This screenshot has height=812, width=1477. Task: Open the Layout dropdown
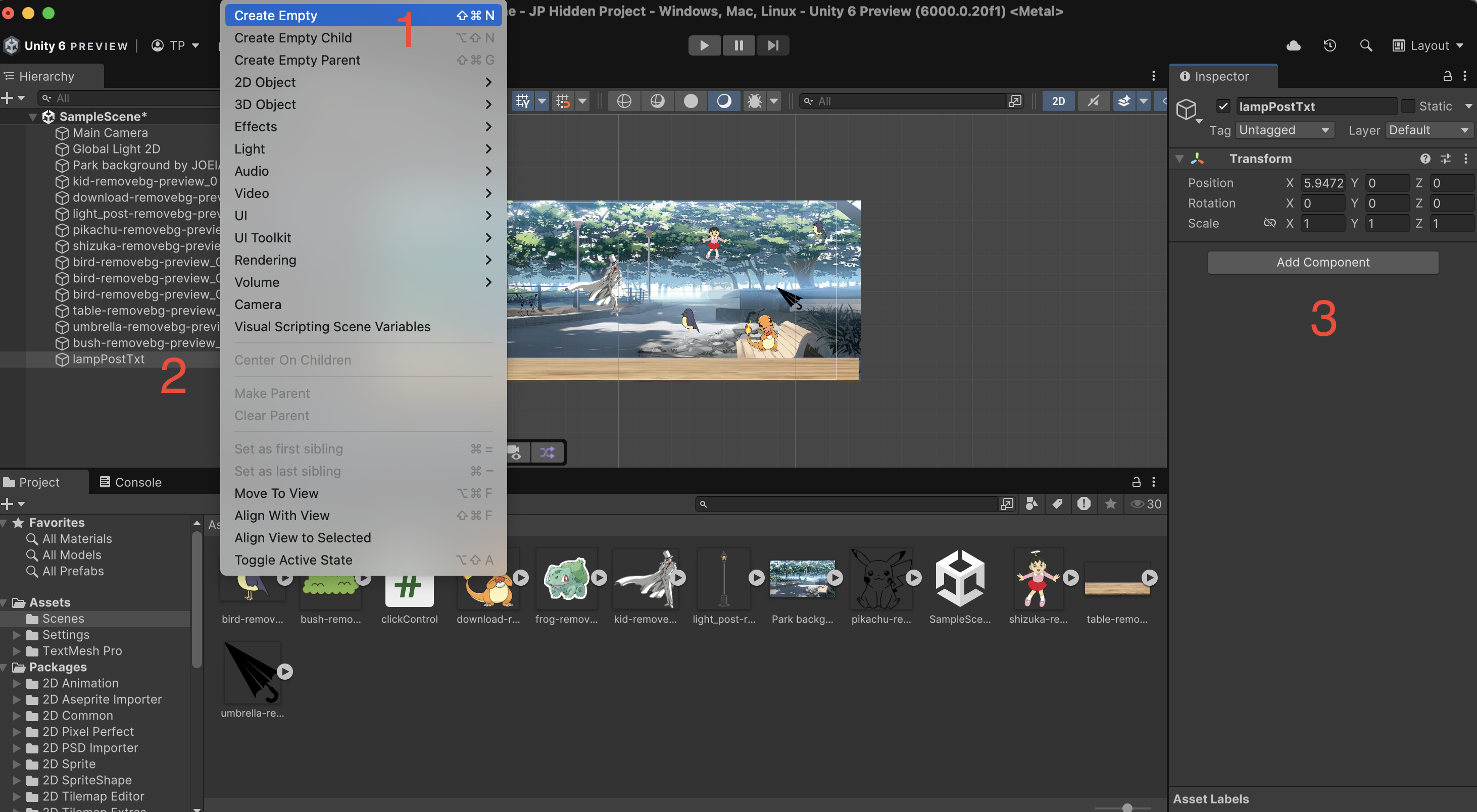[x=1429, y=45]
